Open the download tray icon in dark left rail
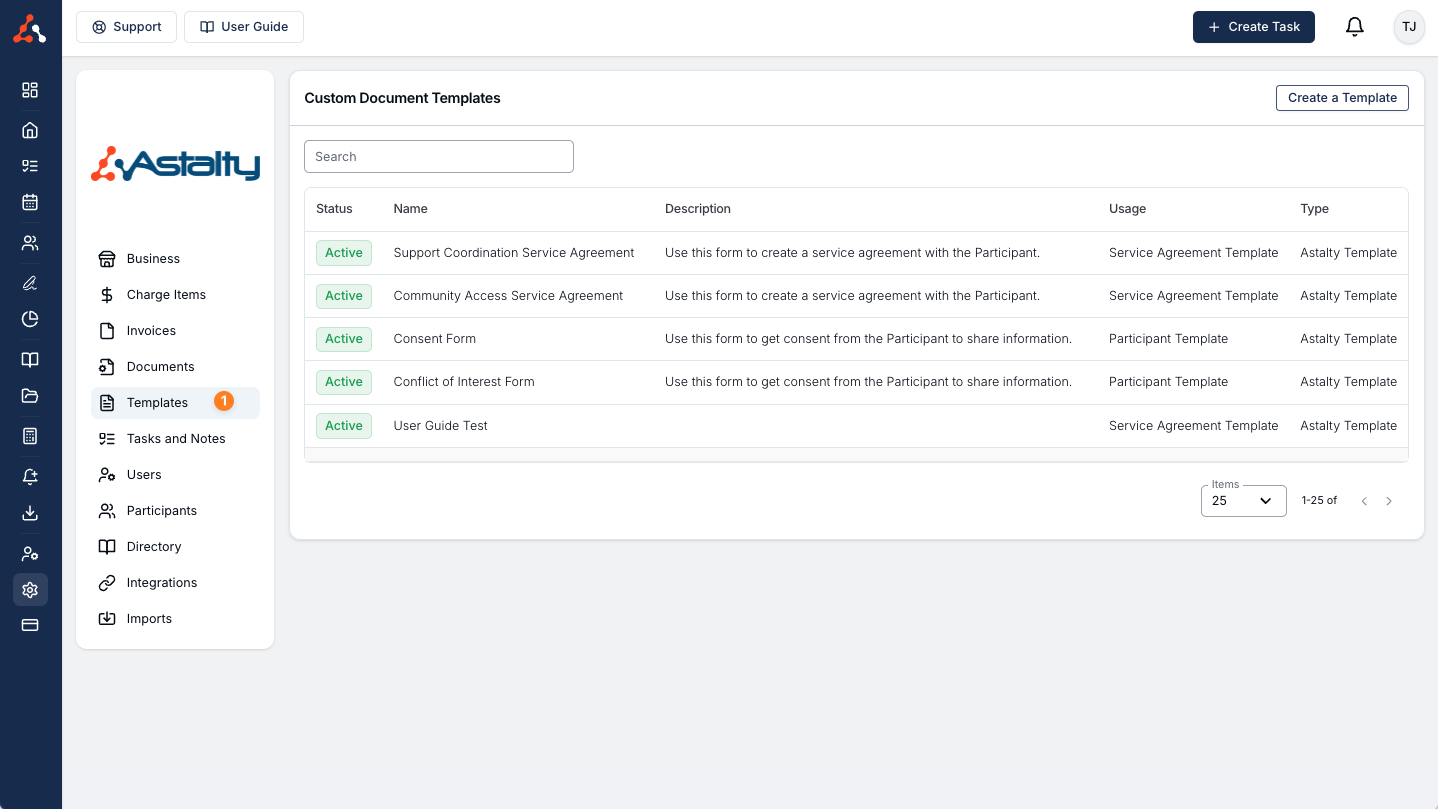The height and width of the screenshot is (809, 1438). (x=30, y=513)
